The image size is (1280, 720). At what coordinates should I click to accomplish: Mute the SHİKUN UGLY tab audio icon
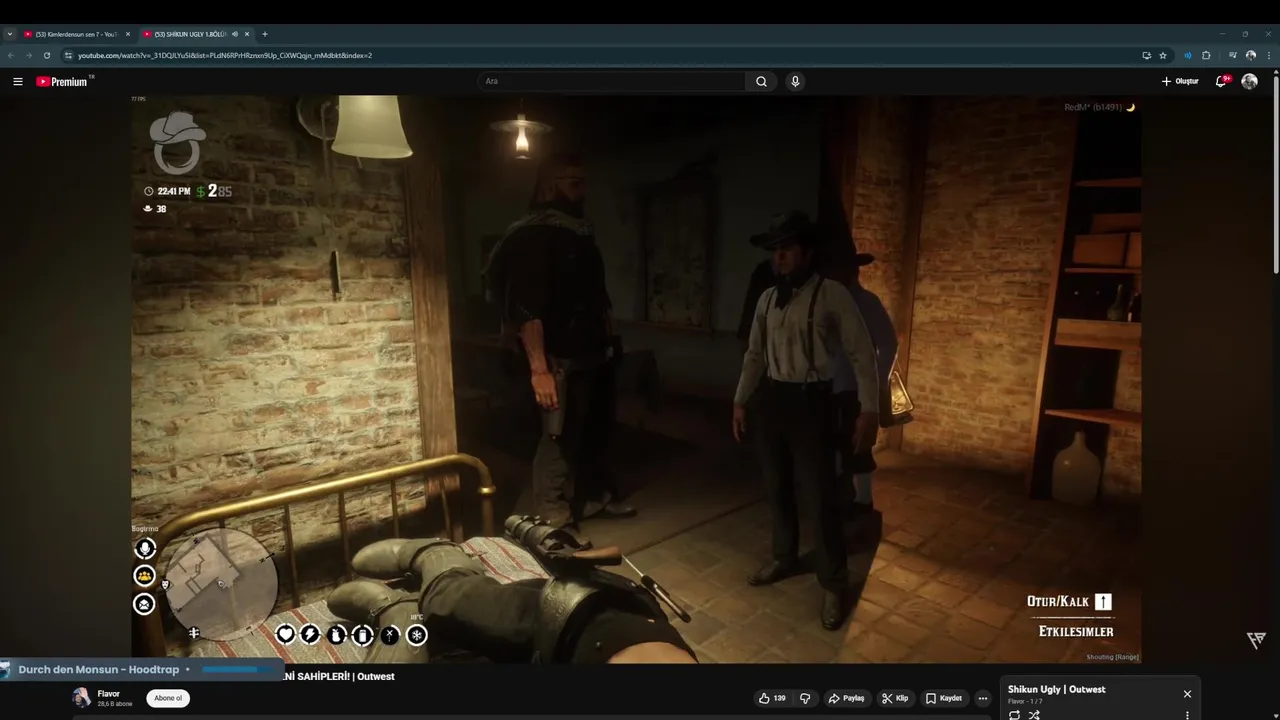pyautogui.click(x=235, y=34)
